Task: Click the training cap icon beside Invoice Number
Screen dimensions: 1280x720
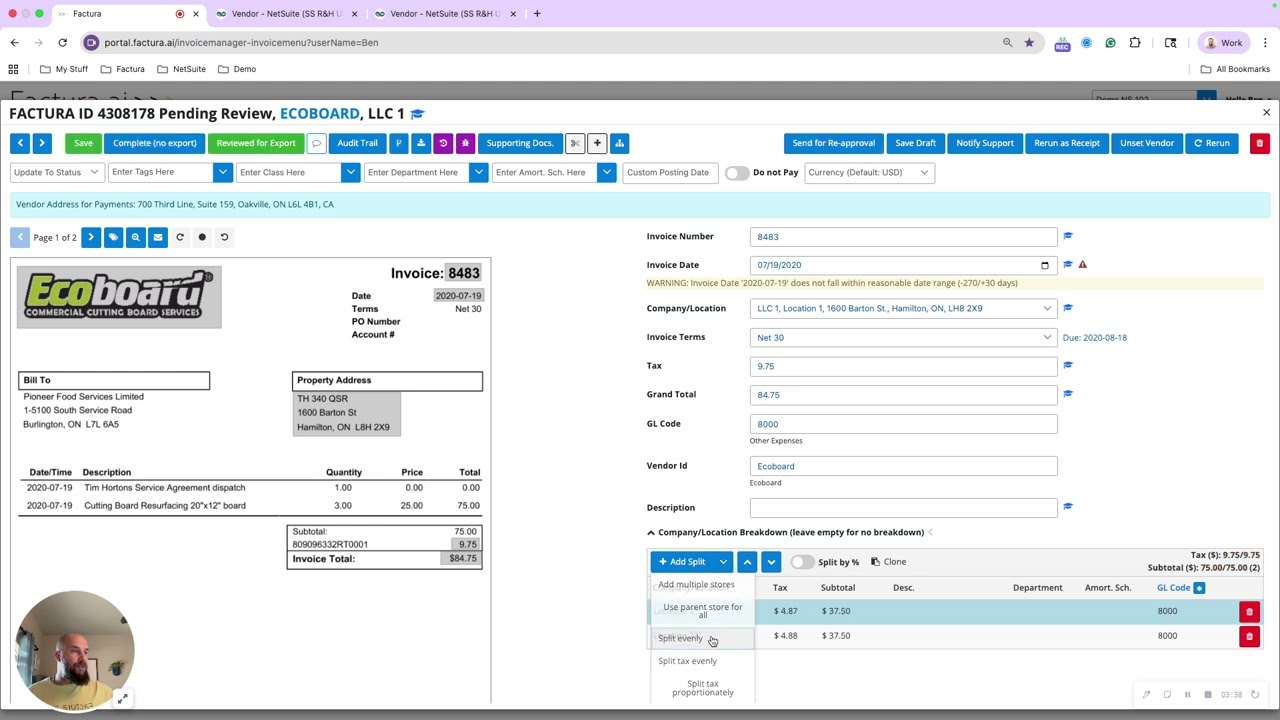Action: point(1068,236)
